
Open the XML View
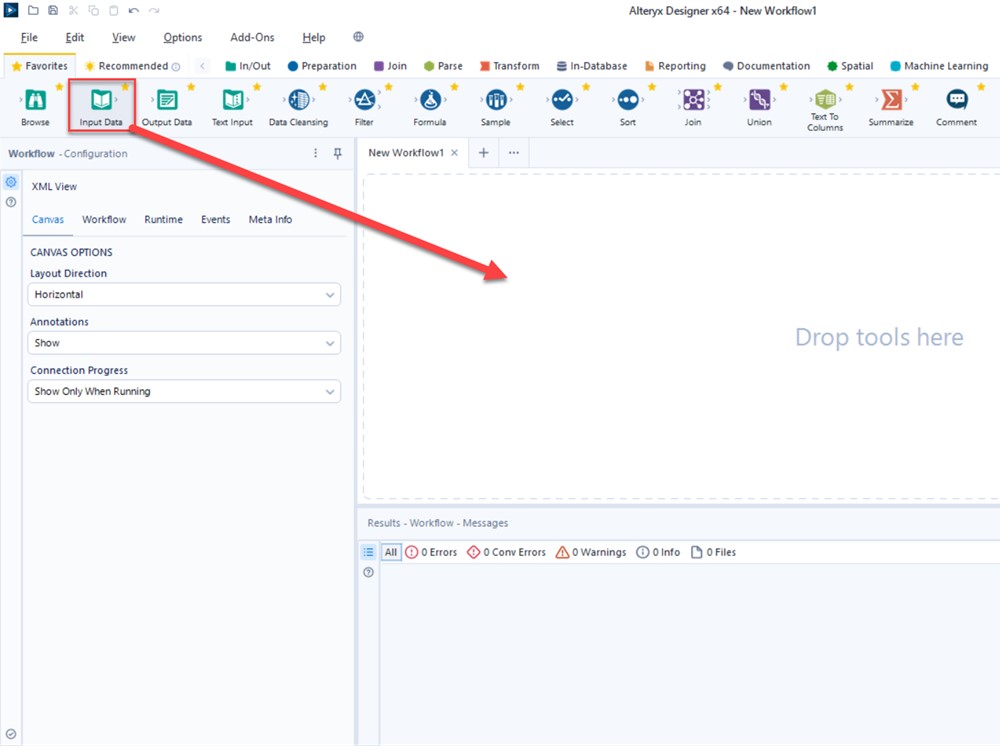point(54,186)
